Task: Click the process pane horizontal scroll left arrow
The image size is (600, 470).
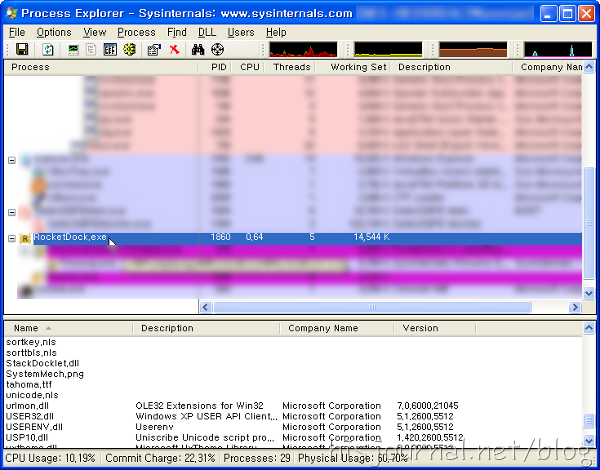Action: [205, 307]
